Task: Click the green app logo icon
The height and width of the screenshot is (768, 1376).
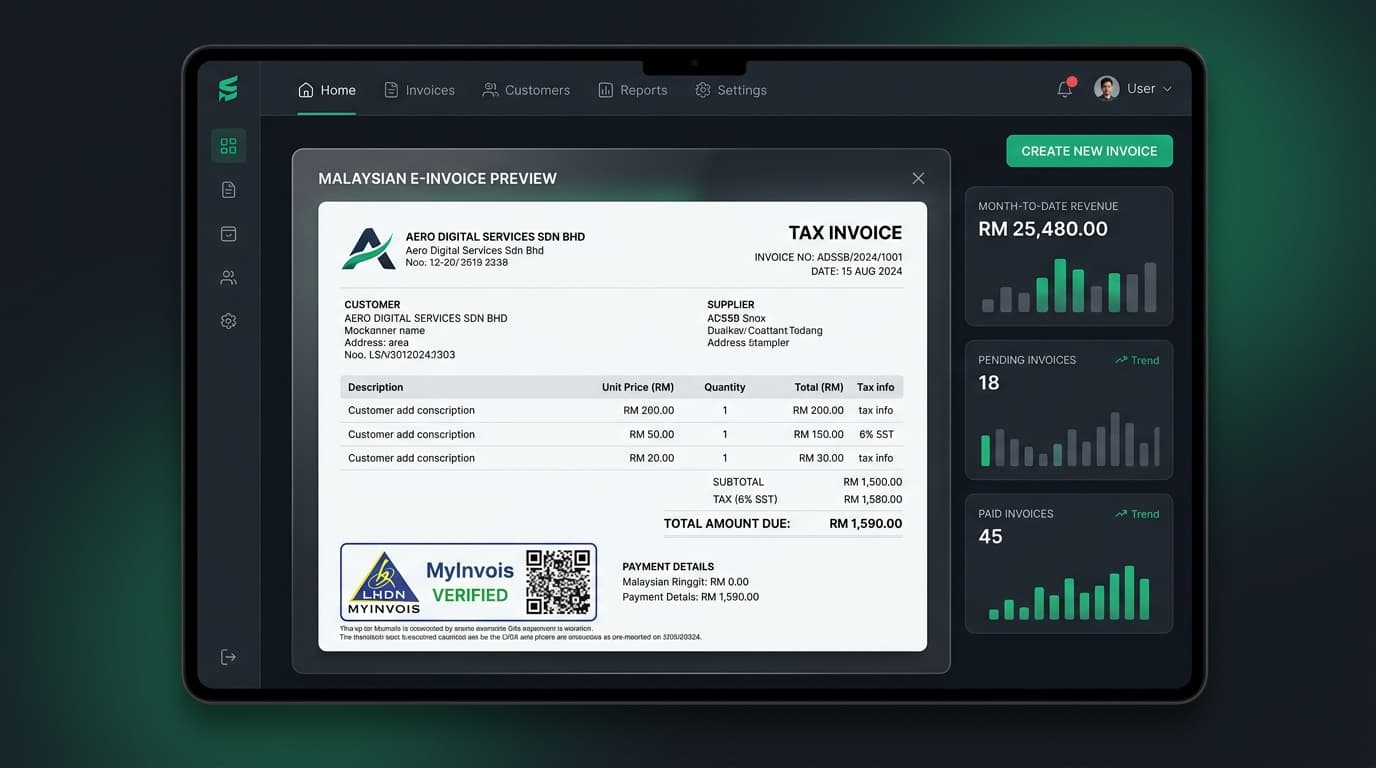Action: coord(228,89)
